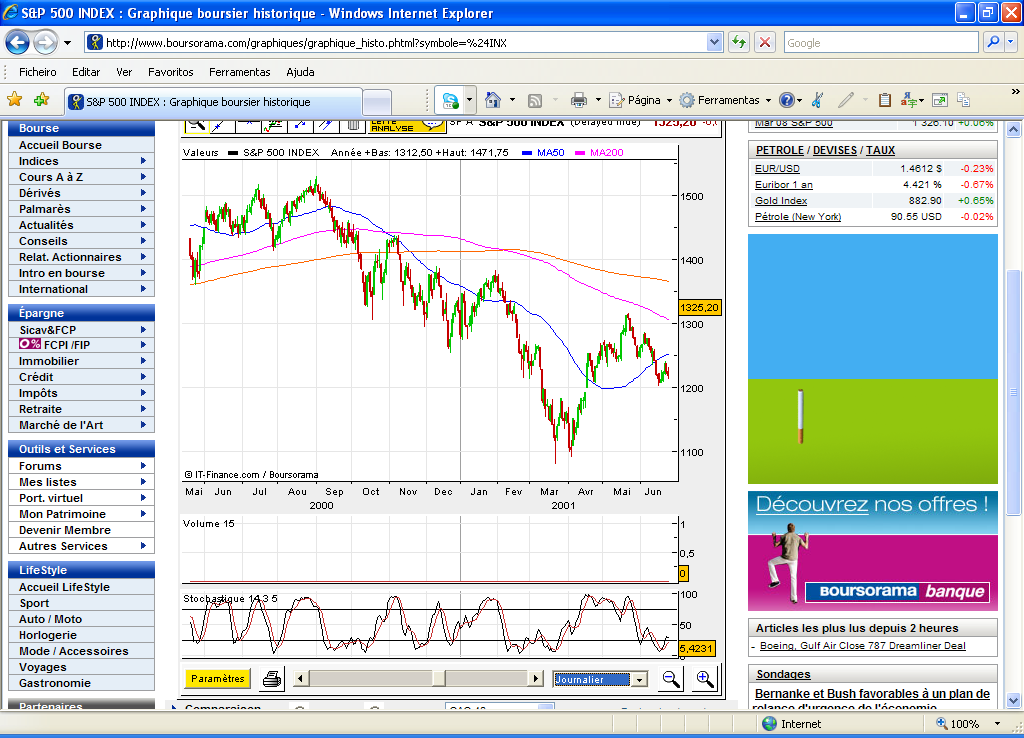This screenshot has height=738, width=1024.
Task: Open the search provider dropdown arrow
Action: pos(1011,42)
